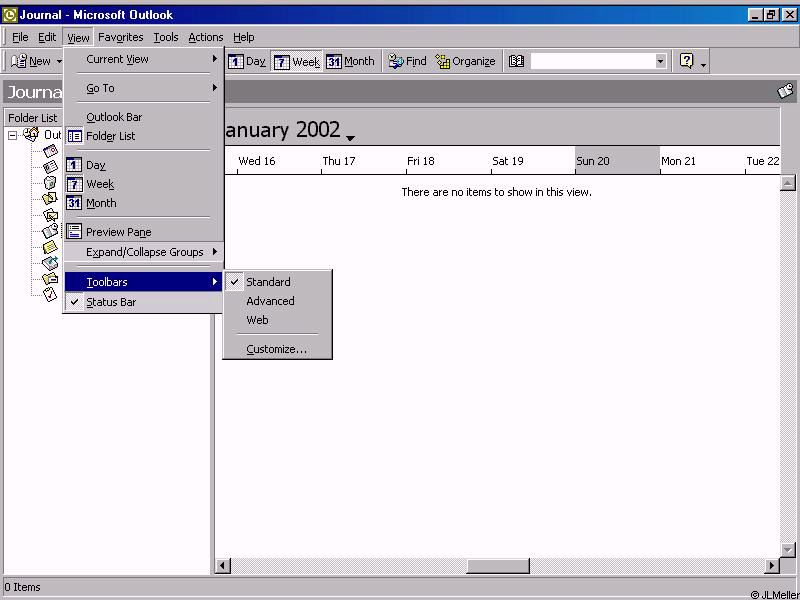Open the Tasks folder icon in tree
Screen dimensions: 800x600
[50, 294]
